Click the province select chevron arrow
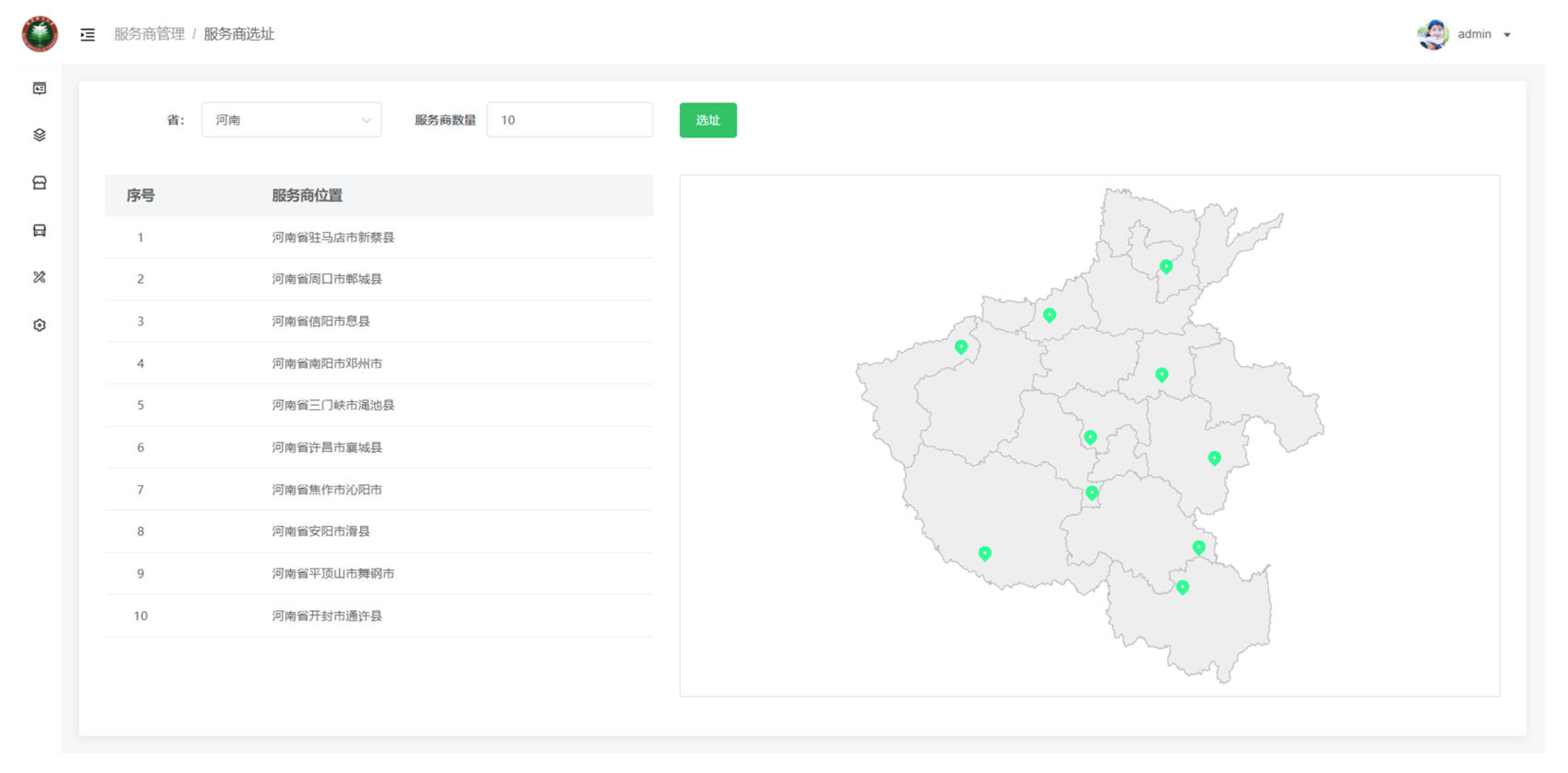Screen dimensions: 1568x773 [x=367, y=120]
